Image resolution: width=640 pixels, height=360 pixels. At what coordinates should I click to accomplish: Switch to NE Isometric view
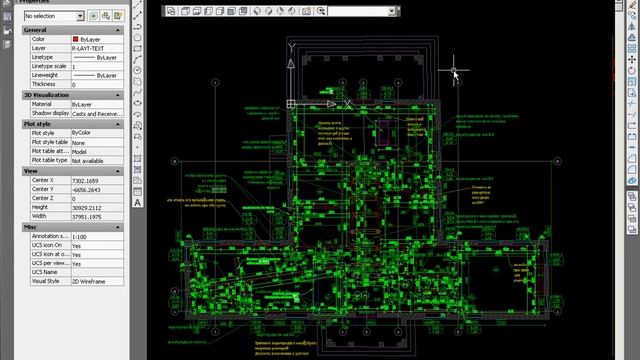point(280,11)
